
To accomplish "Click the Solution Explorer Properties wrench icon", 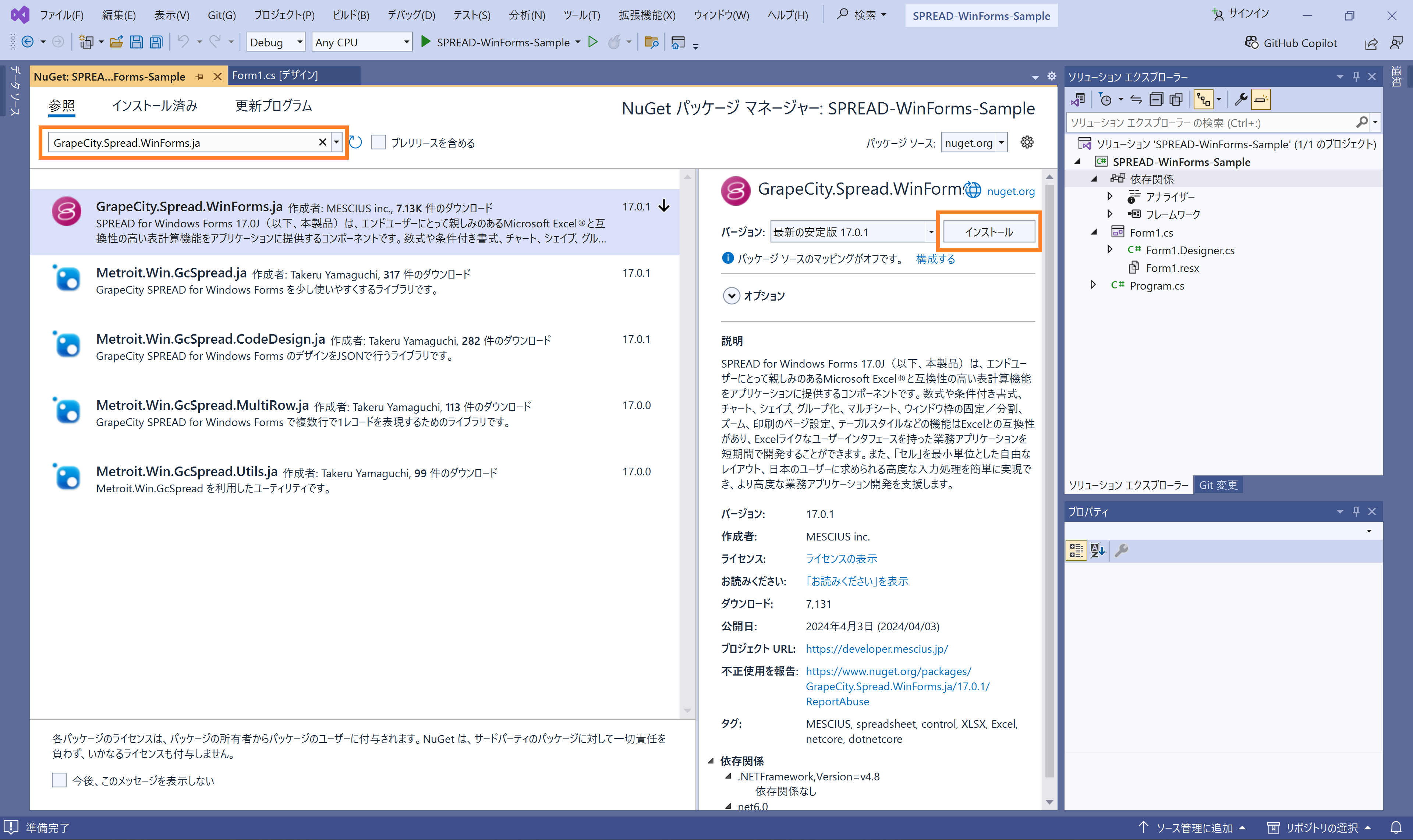I will point(1240,100).
